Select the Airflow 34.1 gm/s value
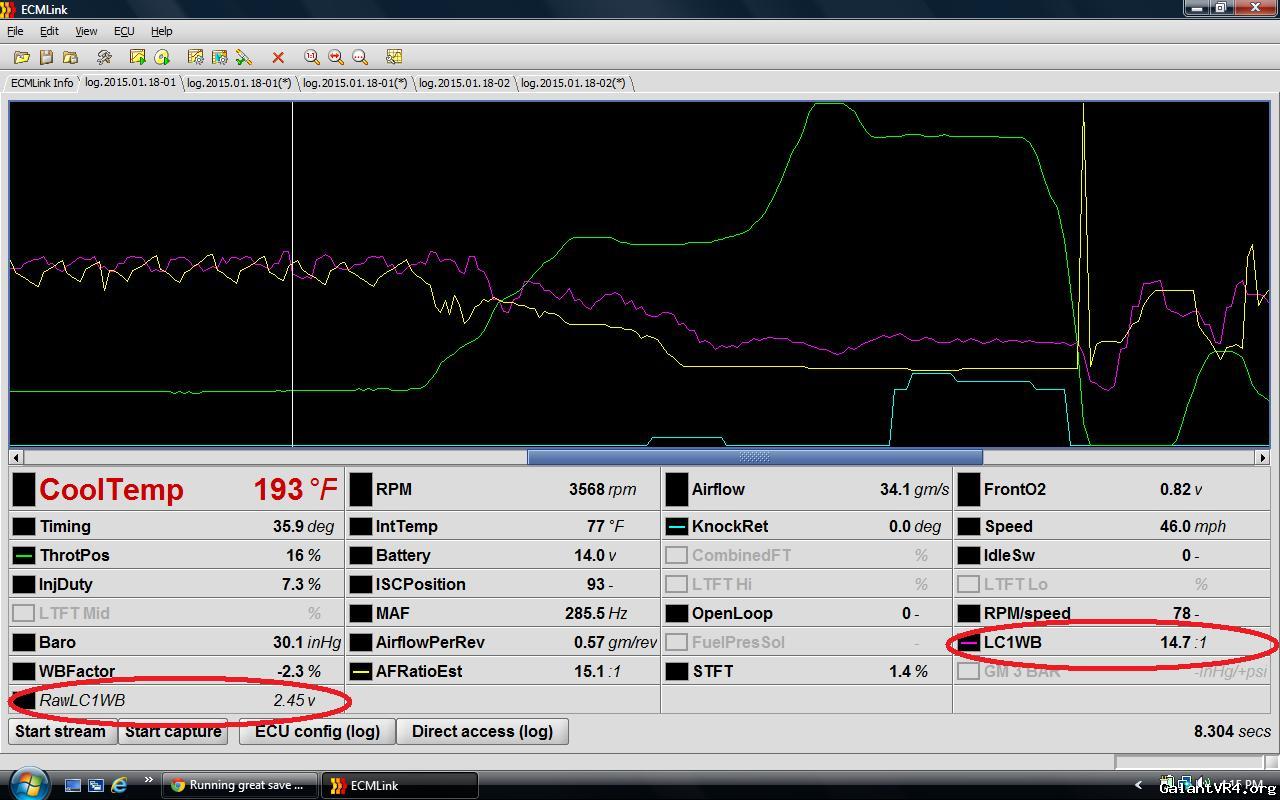1280x800 pixels. (914, 490)
